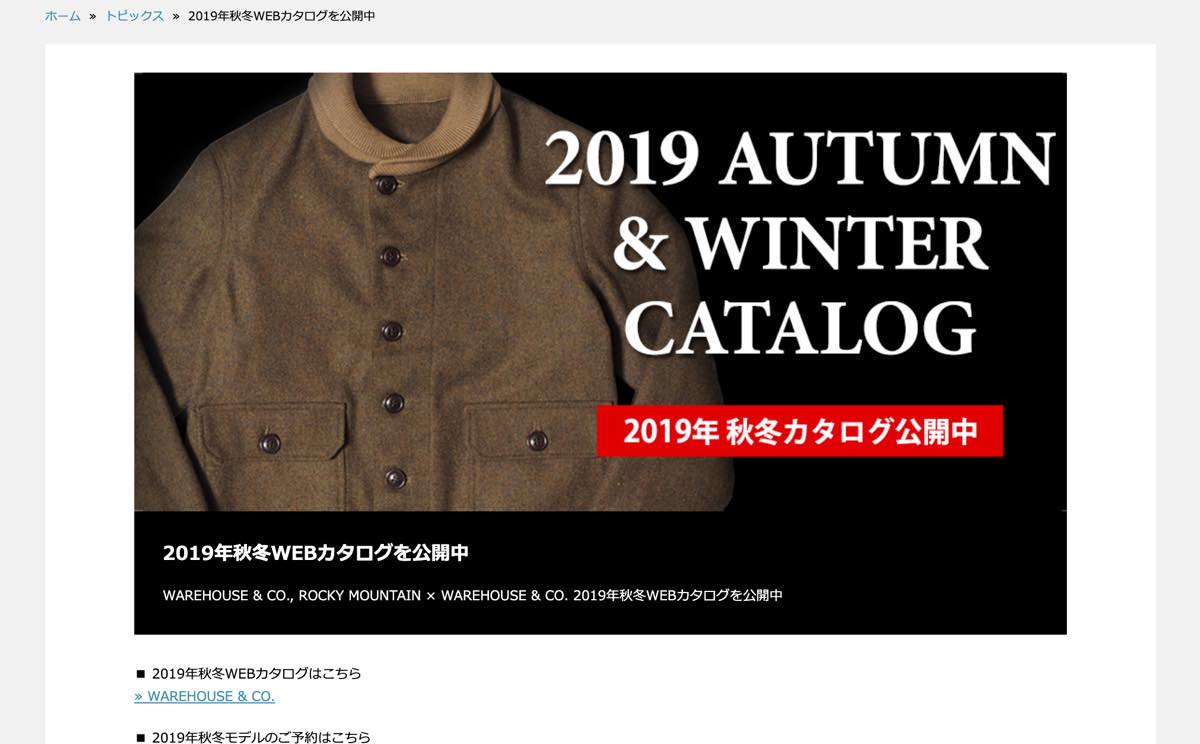Open the ホーム breadcrumb link

pyautogui.click(x=63, y=16)
